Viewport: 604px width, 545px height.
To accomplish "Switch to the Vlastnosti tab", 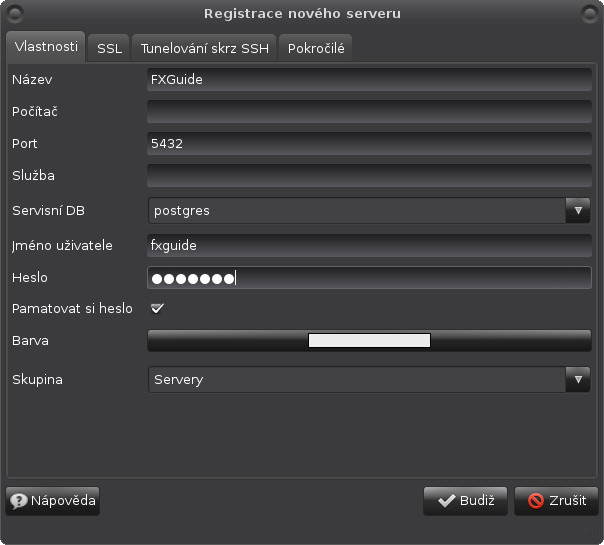I will [45, 47].
